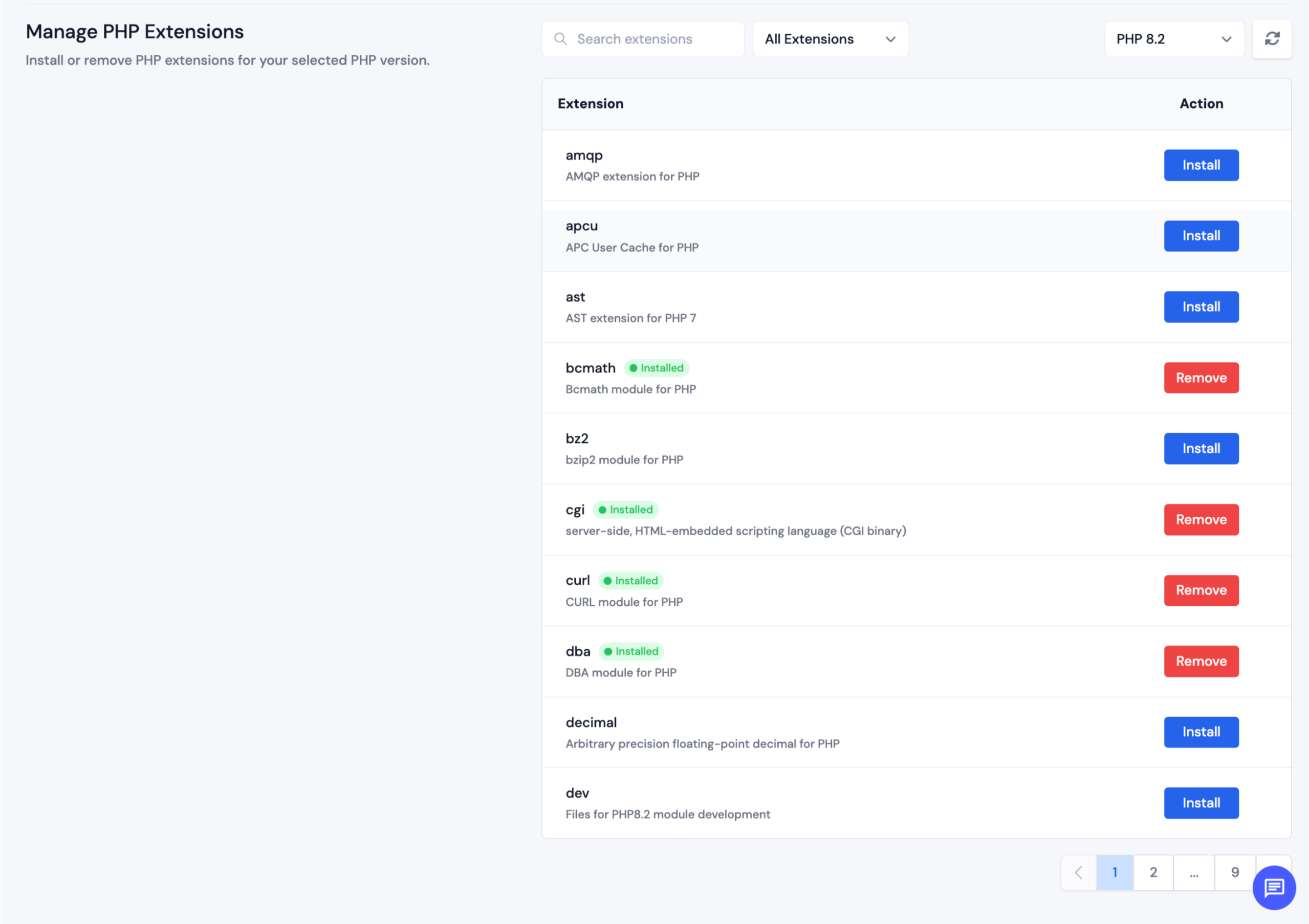
Task: Click the previous page chevron arrow
Action: coord(1078,872)
